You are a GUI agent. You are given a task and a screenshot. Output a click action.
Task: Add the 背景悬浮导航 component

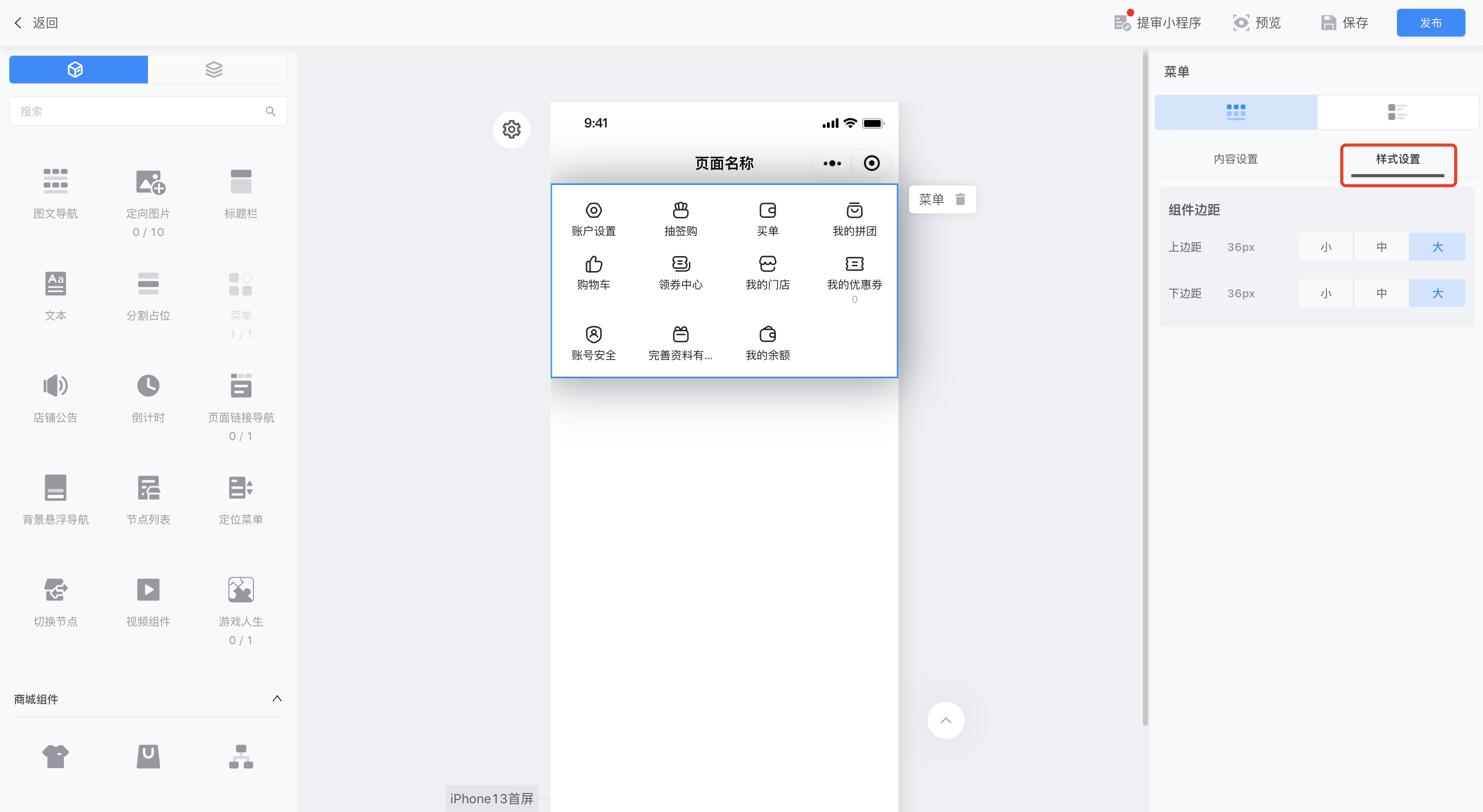(x=55, y=499)
